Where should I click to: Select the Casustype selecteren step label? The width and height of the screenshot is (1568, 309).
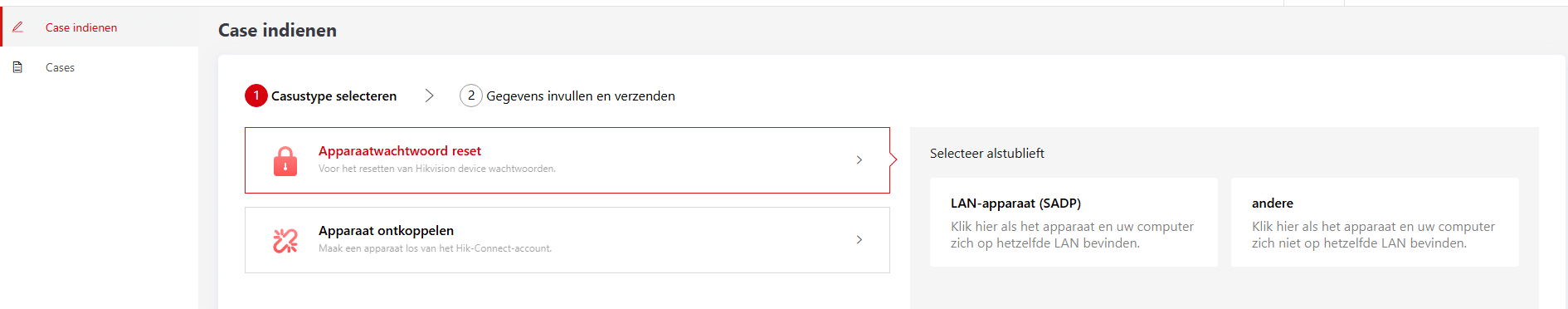(334, 96)
